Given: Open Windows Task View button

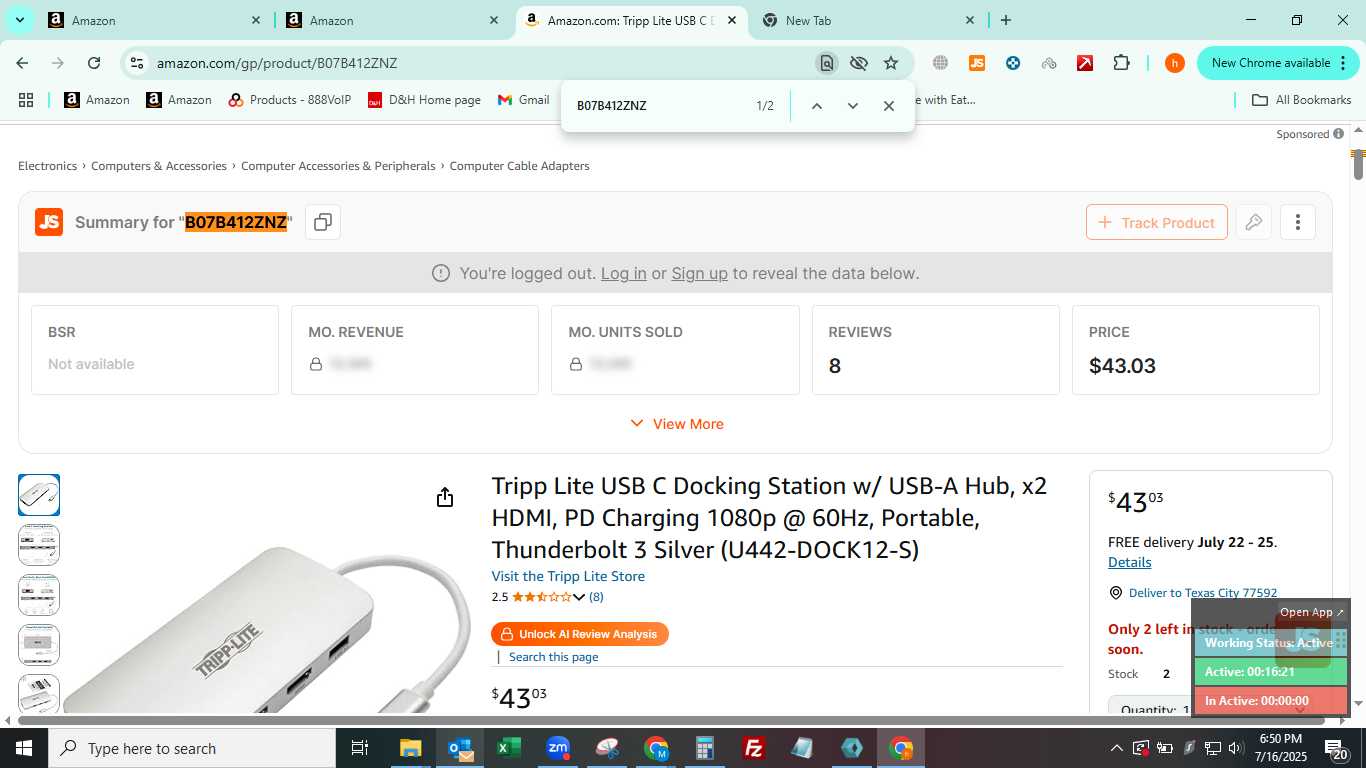Looking at the screenshot, I should [x=360, y=748].
